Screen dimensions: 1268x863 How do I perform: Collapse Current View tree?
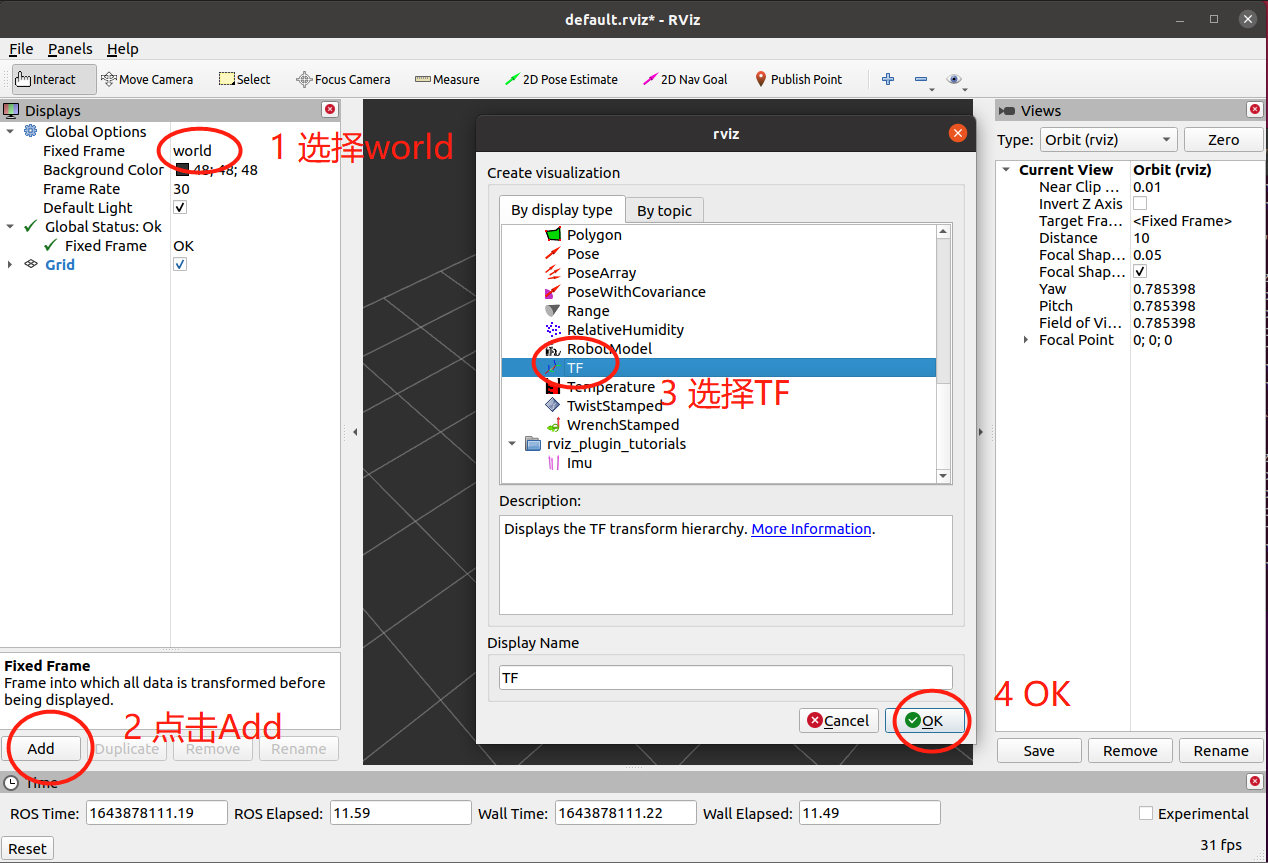click(x=1007, y=170)
